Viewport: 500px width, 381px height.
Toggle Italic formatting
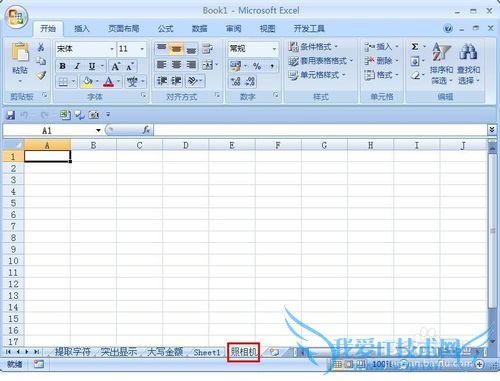click(77, 66)
